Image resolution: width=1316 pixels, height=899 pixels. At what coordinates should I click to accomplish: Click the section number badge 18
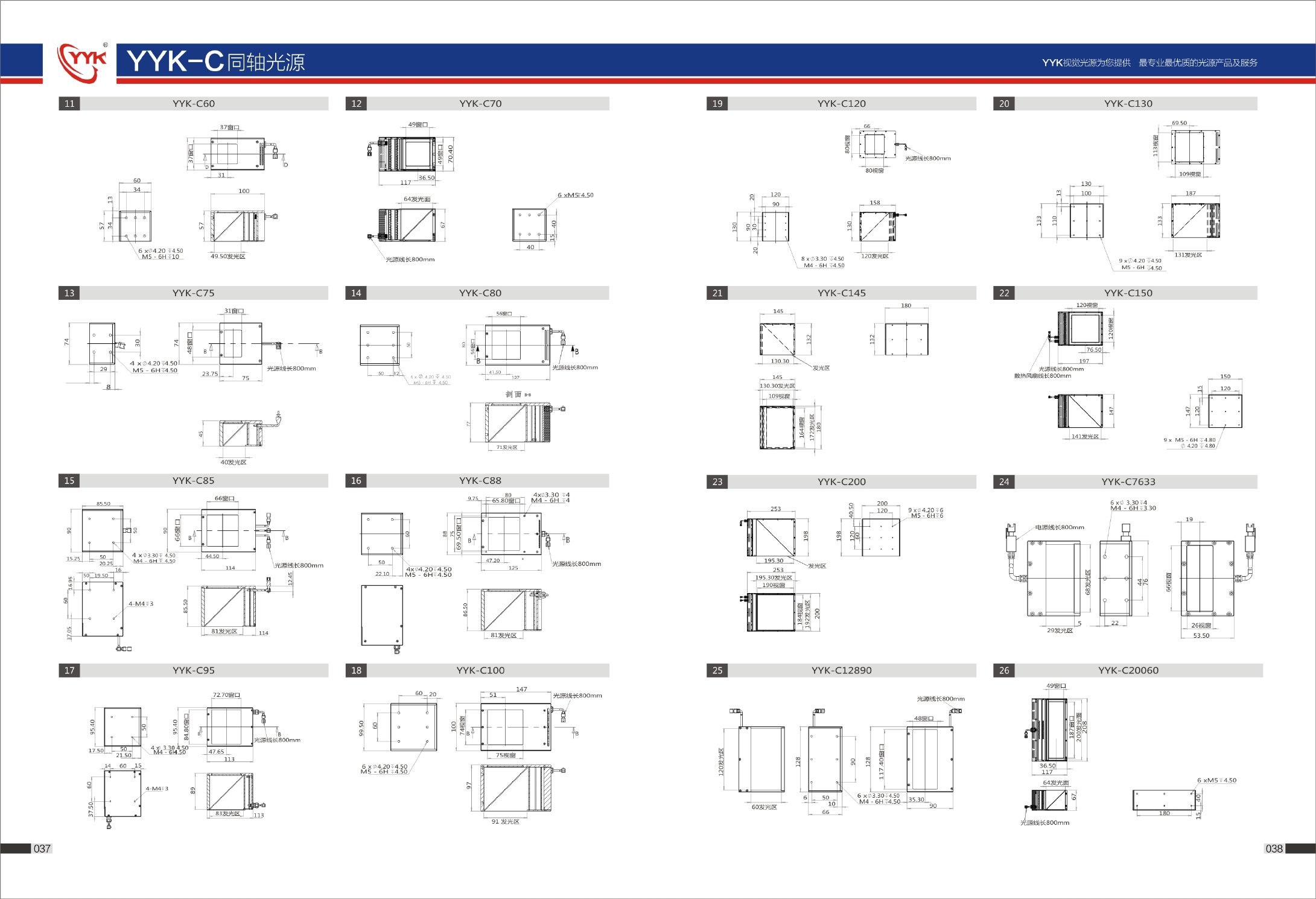coord(357,670)
